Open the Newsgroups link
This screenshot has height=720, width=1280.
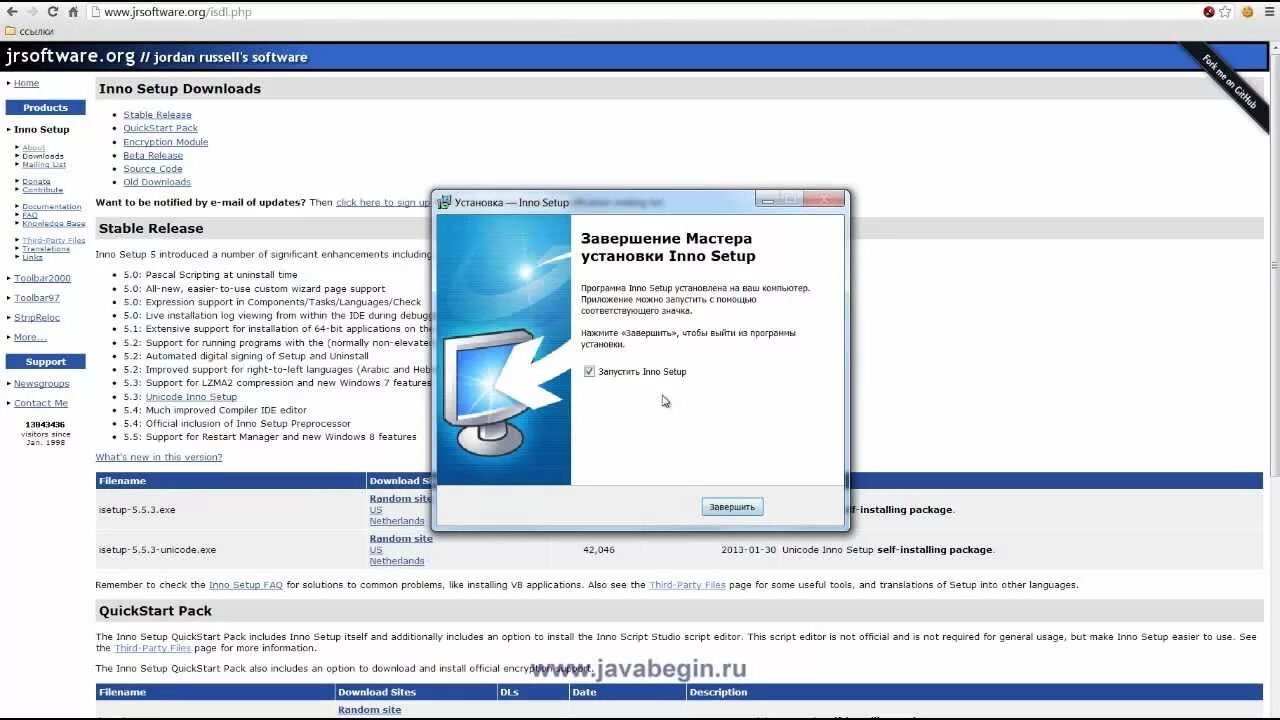[42, 383]
